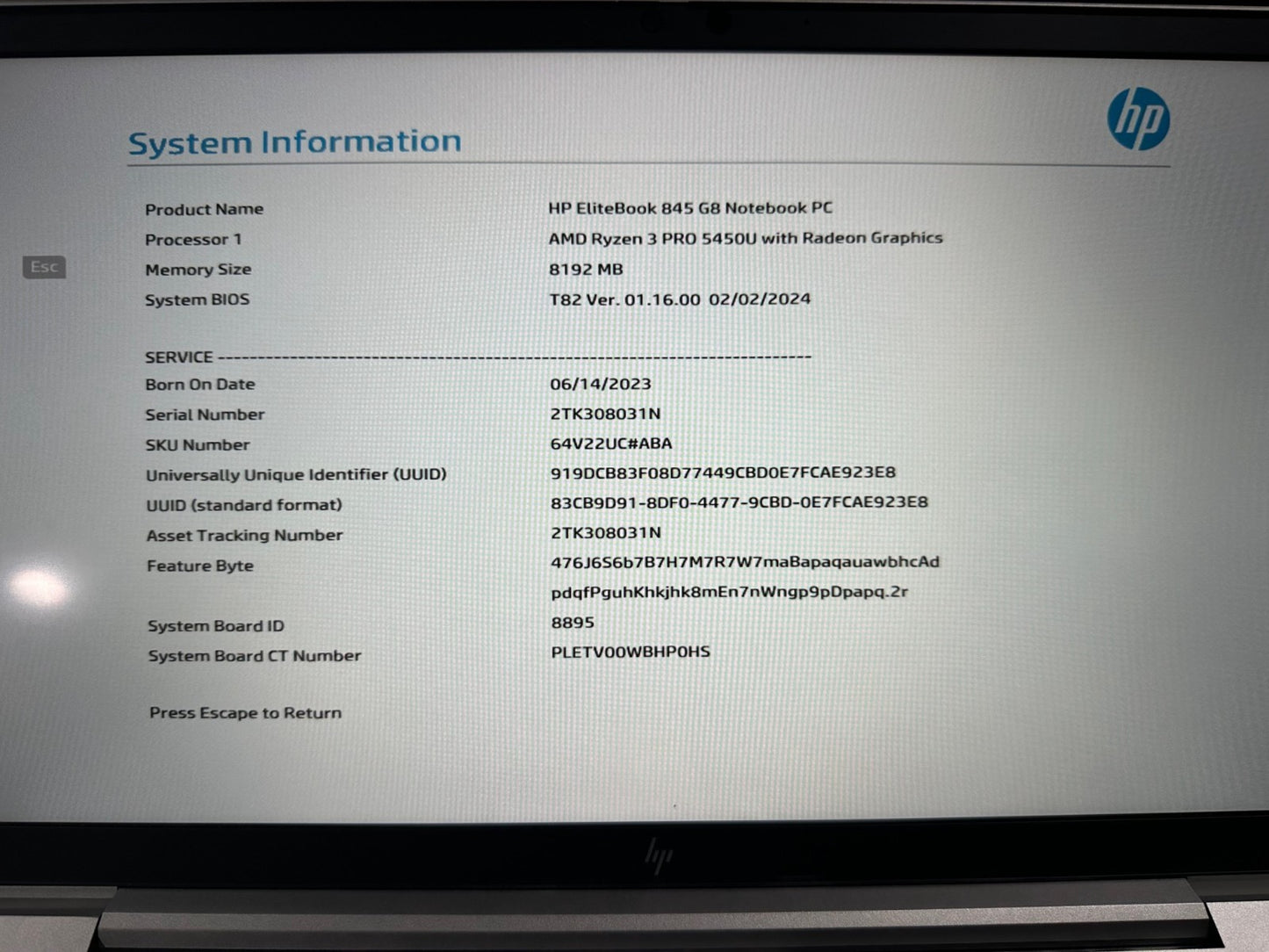Click the Asset Tracking Number label

click(244, 536)
